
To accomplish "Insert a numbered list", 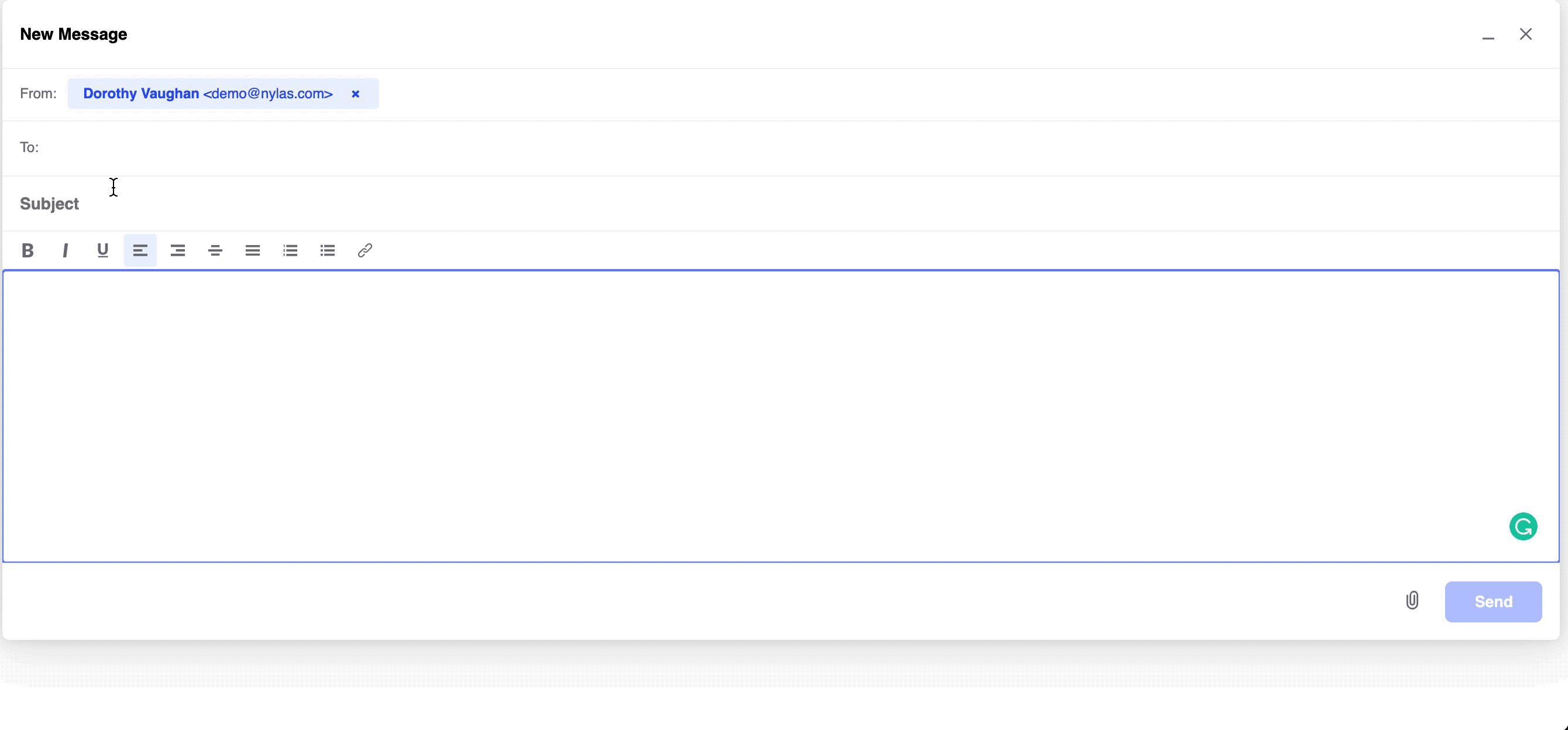I will (x=290, y=250).
